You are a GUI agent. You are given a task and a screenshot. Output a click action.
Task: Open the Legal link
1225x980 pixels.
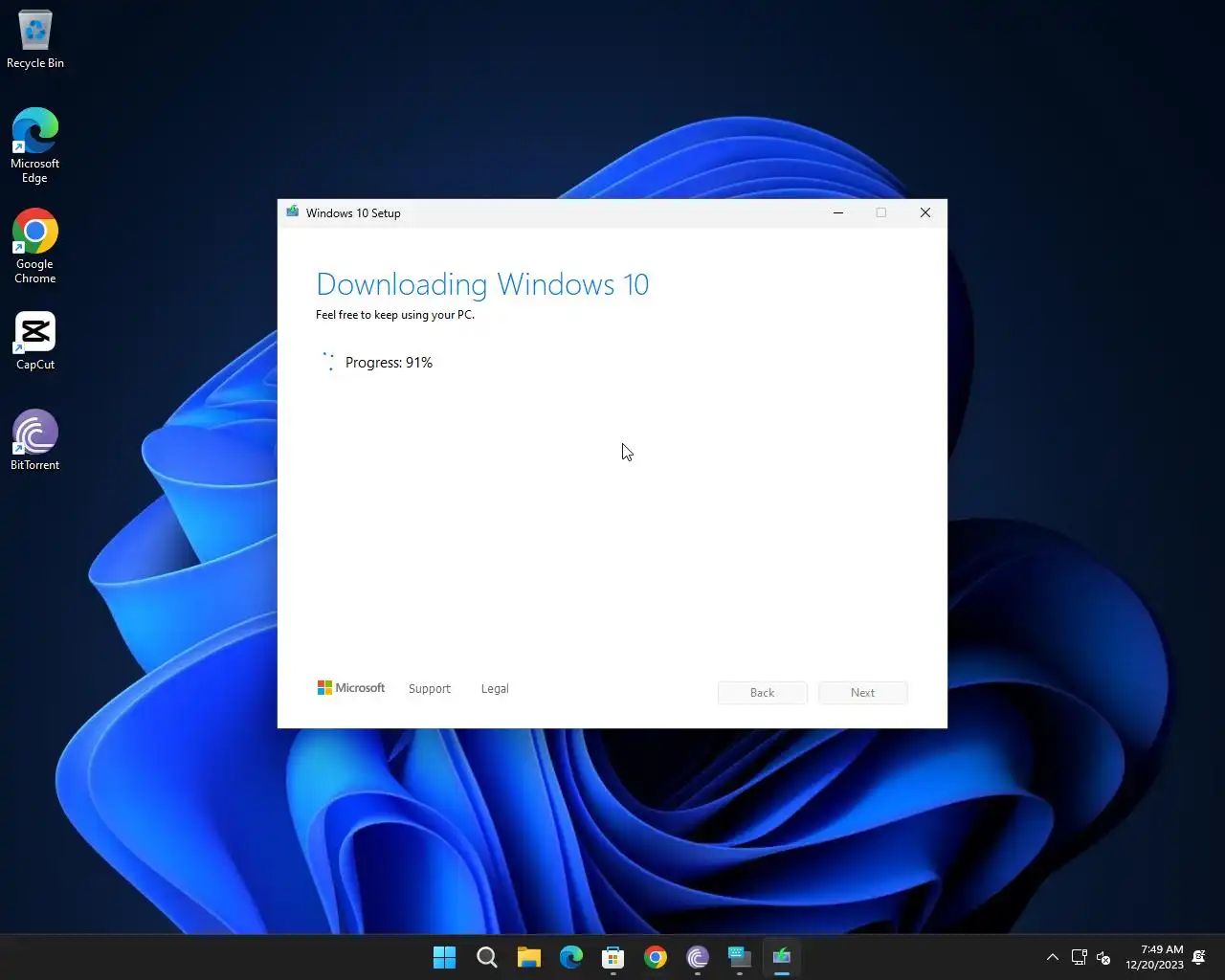(x=495, y=689)
